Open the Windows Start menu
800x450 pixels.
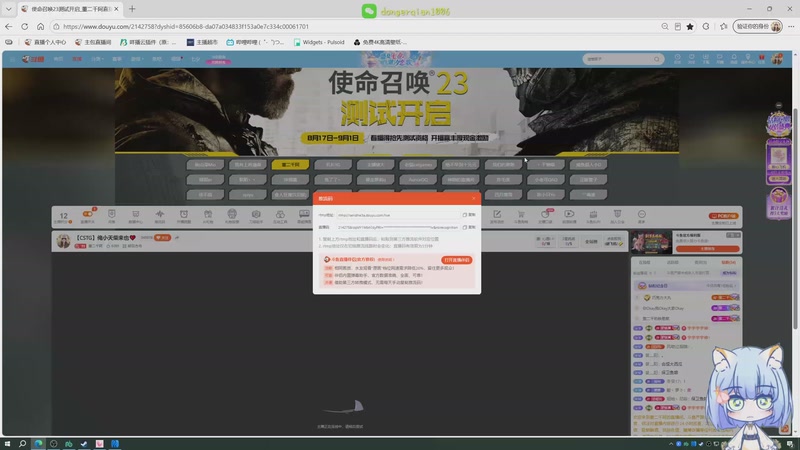7,444
